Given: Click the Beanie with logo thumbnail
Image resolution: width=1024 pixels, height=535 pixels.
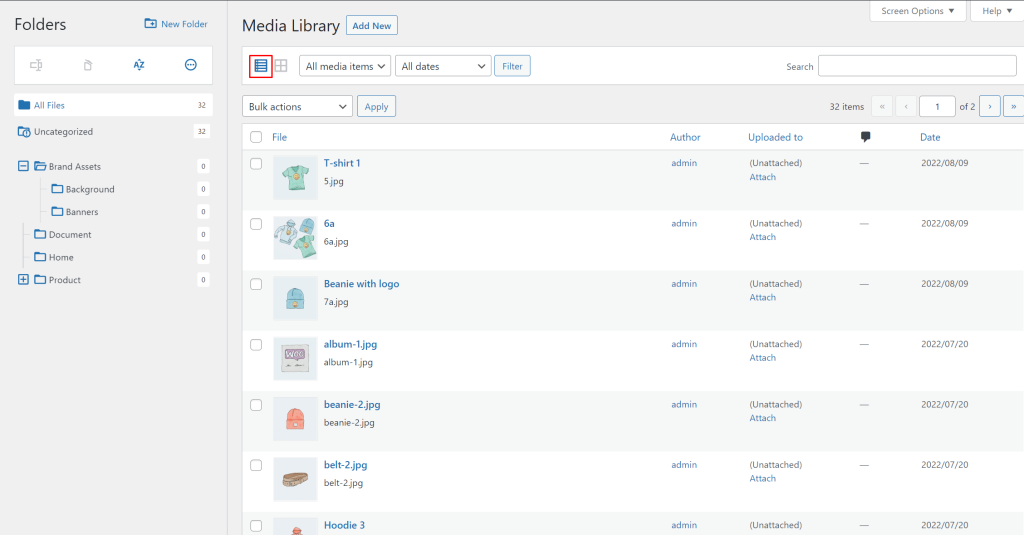Looking at the screenshot, I should point(295,298).
